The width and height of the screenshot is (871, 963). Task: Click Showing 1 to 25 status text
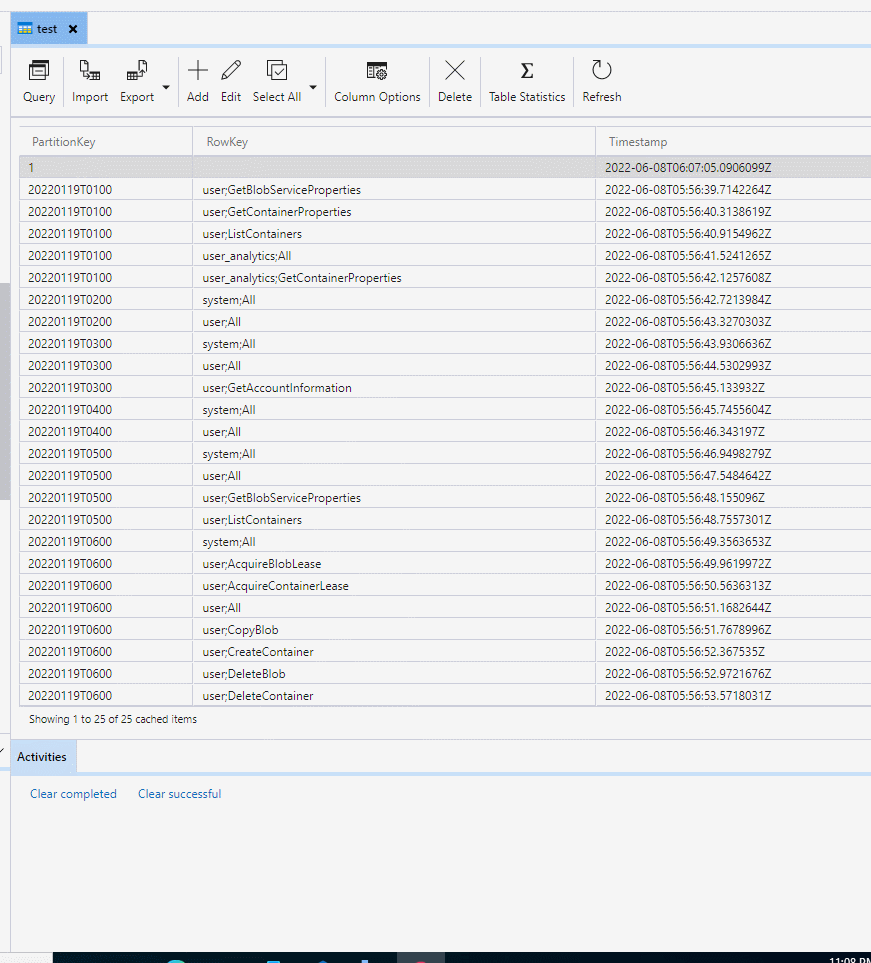coord(113,719)
